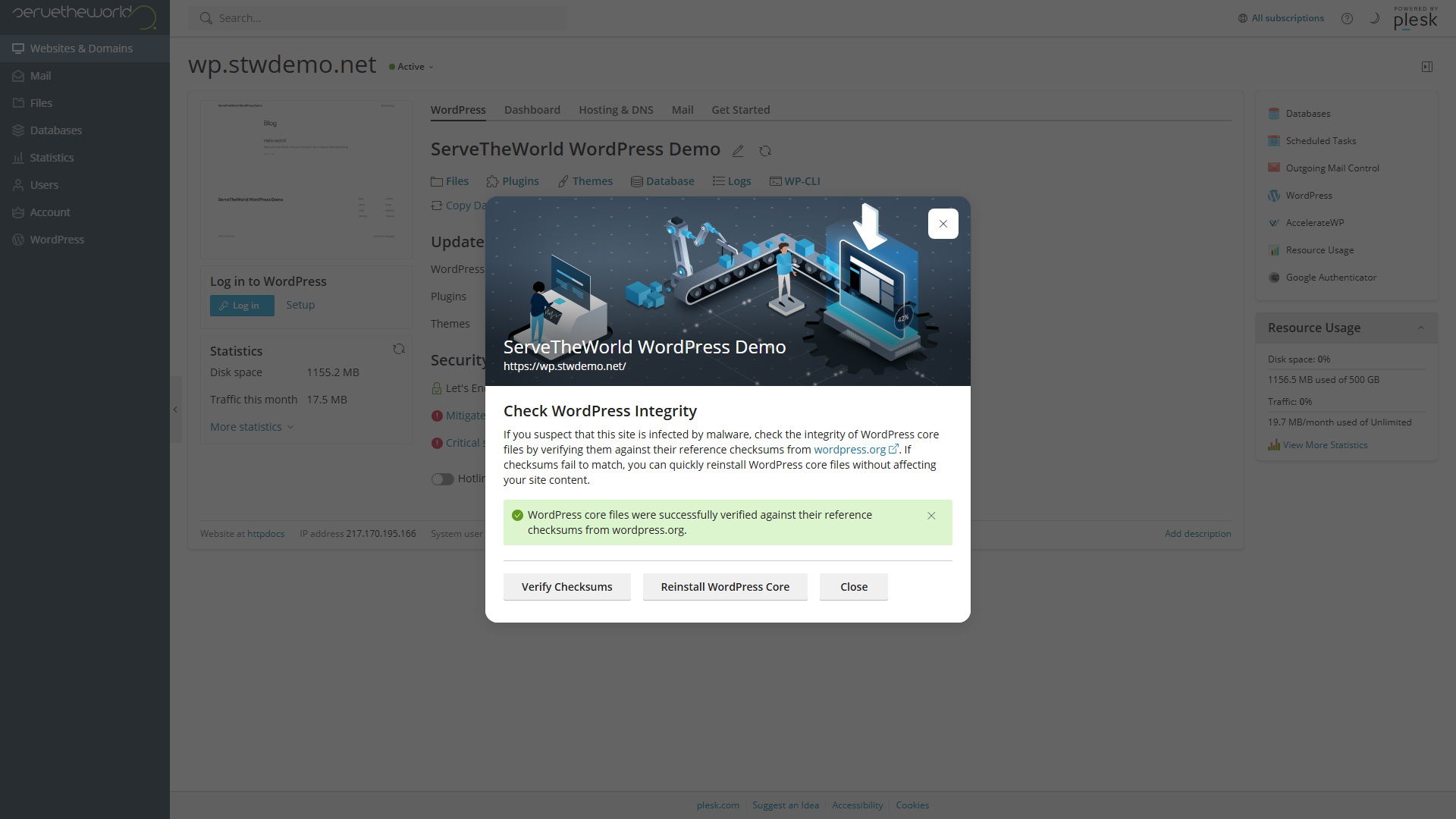Click the Setup link
Screen dimensions: 1456x819
pyautogui.click(x=300, y=305)
